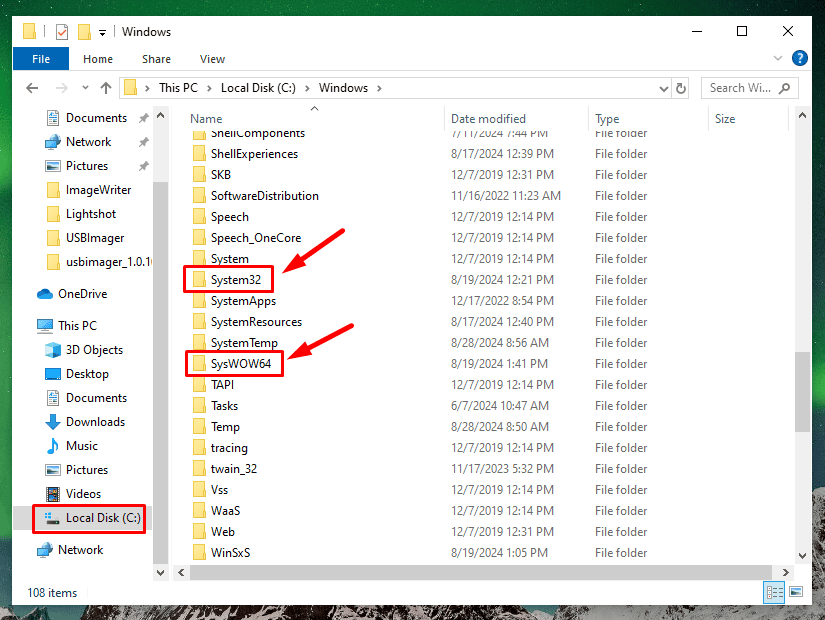Switch to the Share ribbon tab

pos(156,59)
